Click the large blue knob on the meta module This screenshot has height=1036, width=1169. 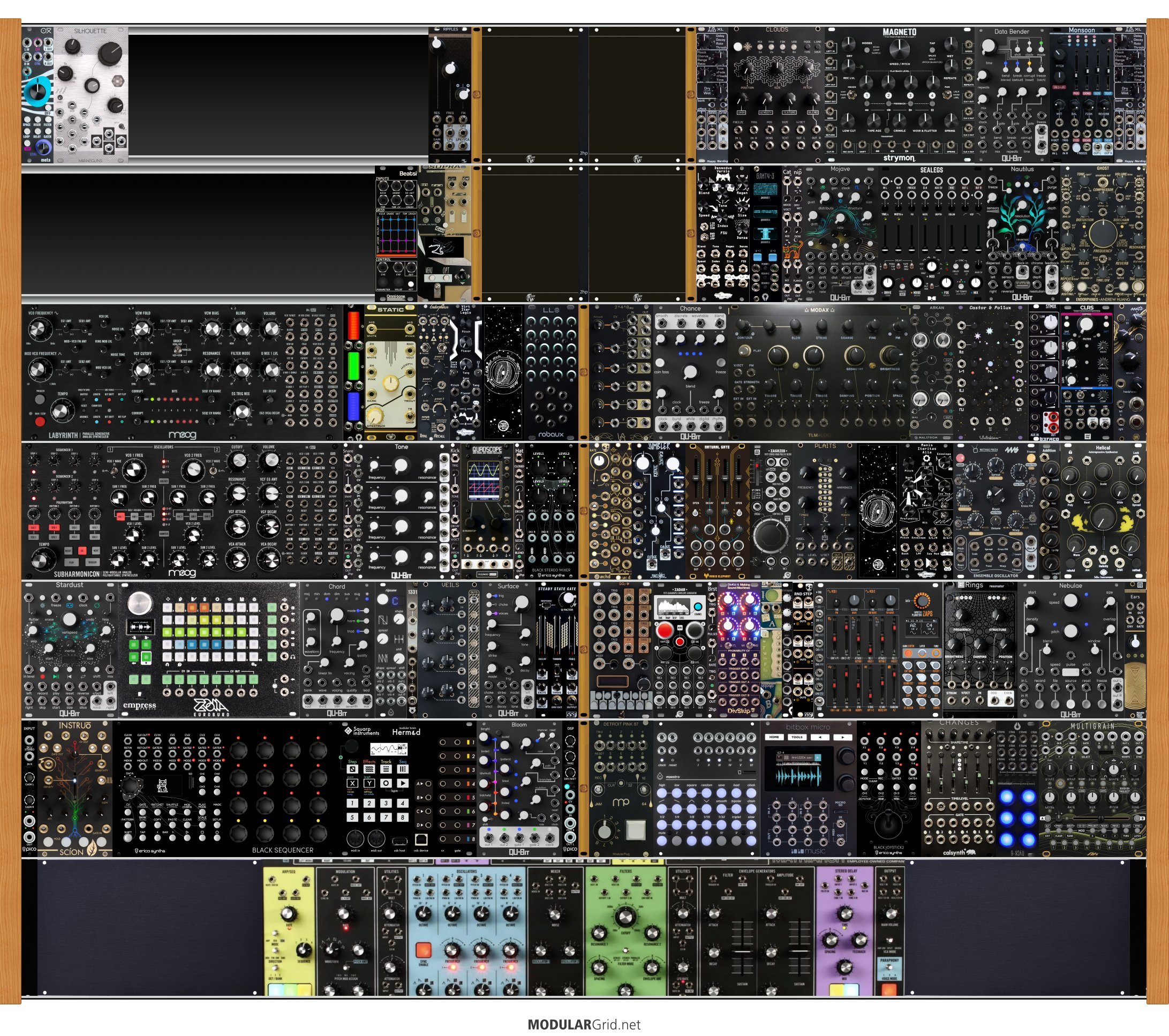(x=37, y=92)
